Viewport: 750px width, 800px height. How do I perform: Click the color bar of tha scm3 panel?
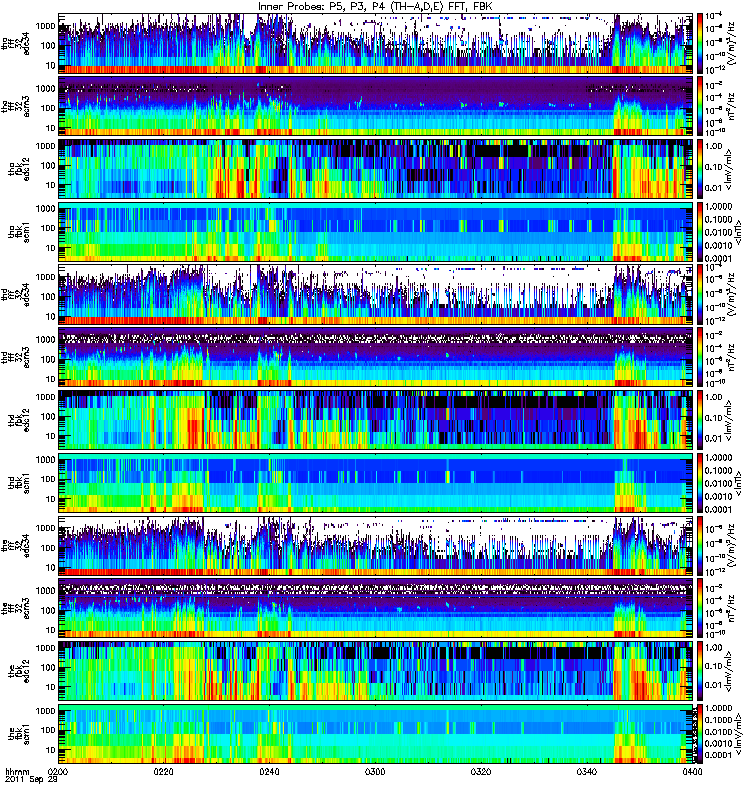pos(699,107)
